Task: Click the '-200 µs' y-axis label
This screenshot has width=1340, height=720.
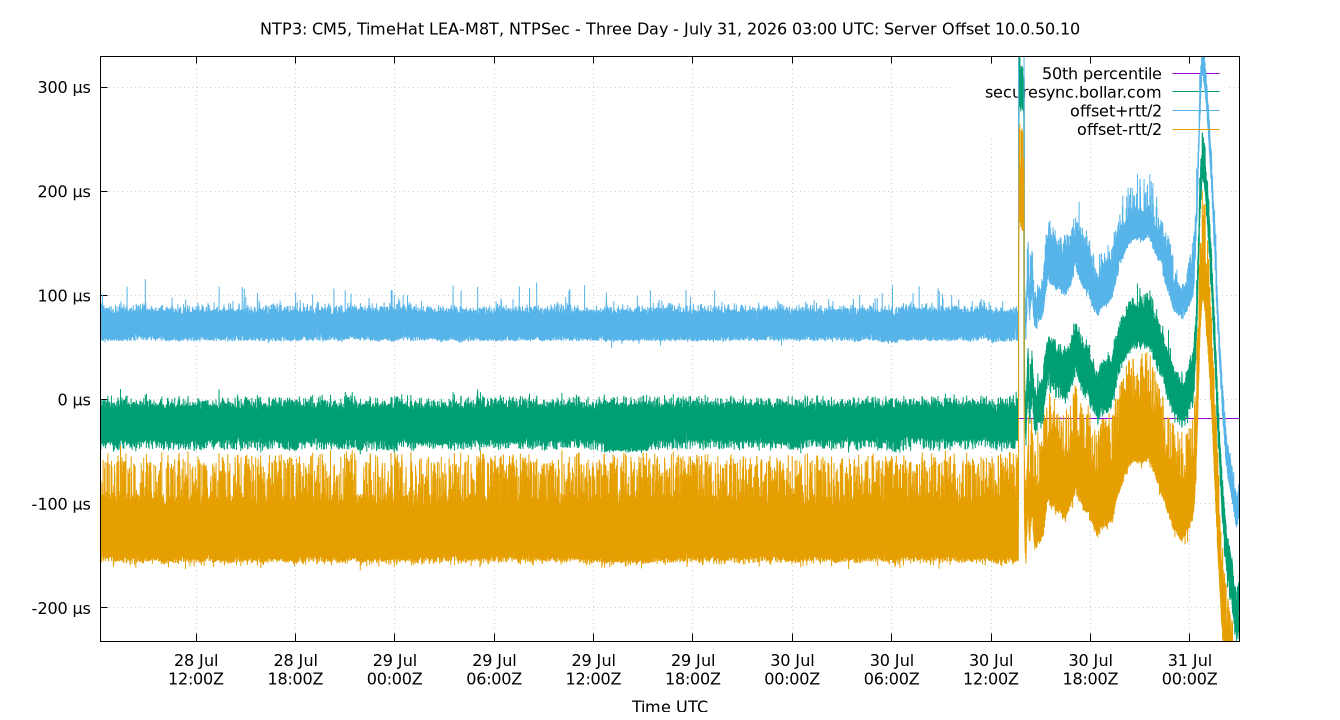Action: click(62, 608)
